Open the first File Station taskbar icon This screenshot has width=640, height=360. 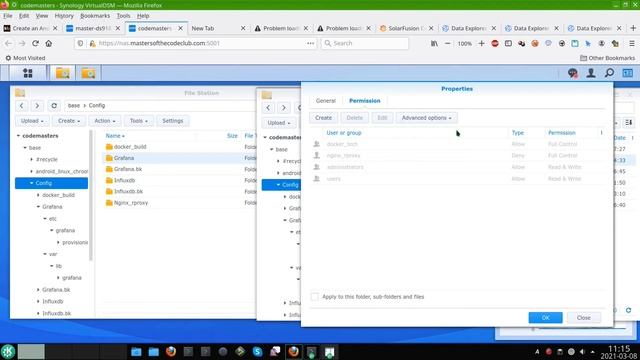point(62,73)
